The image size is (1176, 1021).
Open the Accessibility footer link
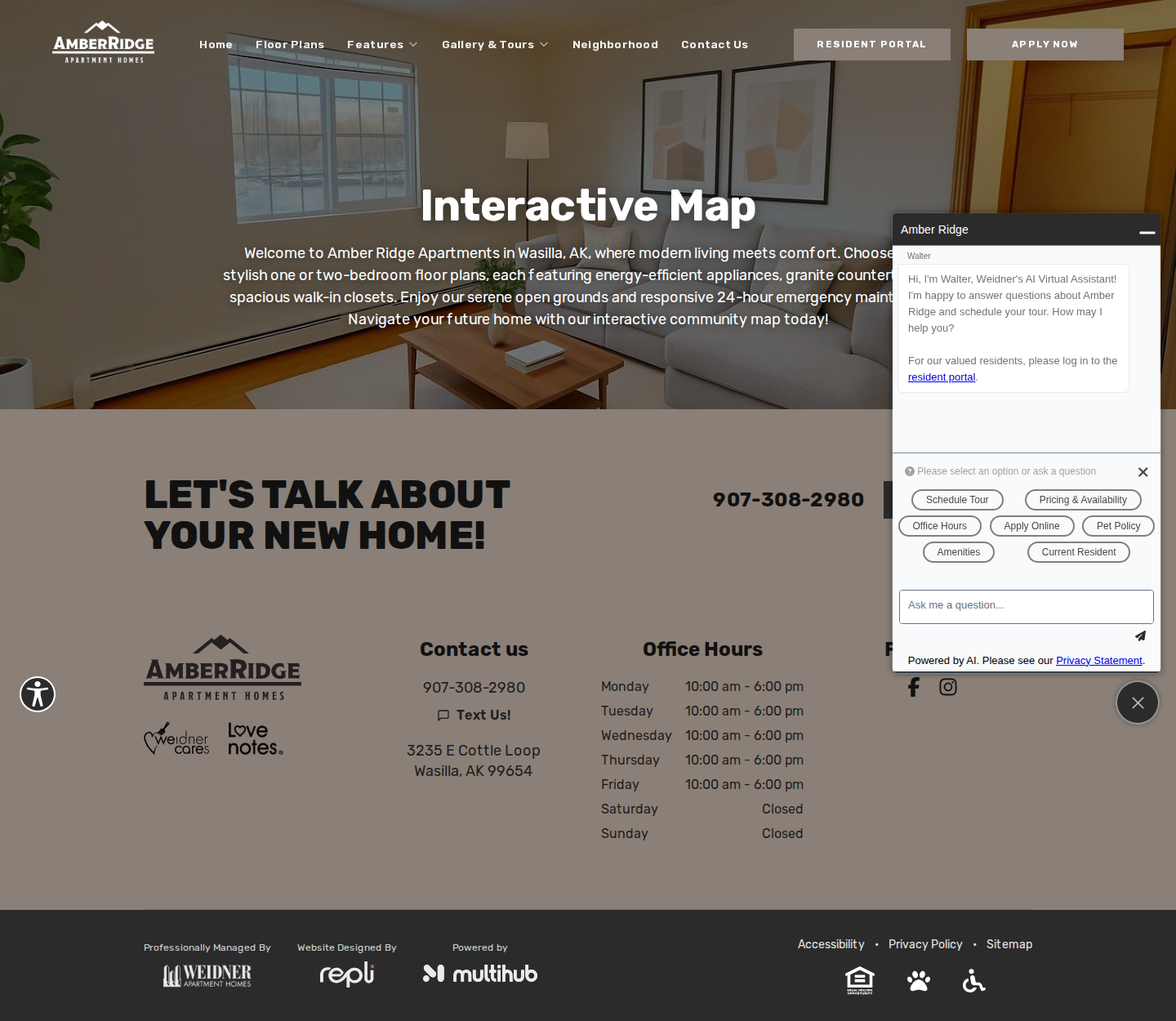[x=831, y=944]
